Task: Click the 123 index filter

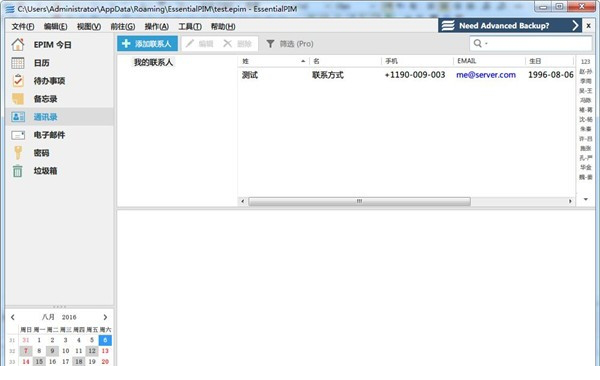Action: [585, 62]
